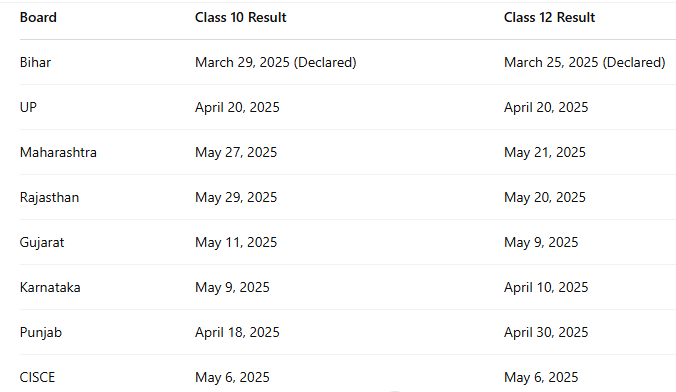Select the Punjab row label
Viewport: 676px width, 392px height.
[41, 332]
